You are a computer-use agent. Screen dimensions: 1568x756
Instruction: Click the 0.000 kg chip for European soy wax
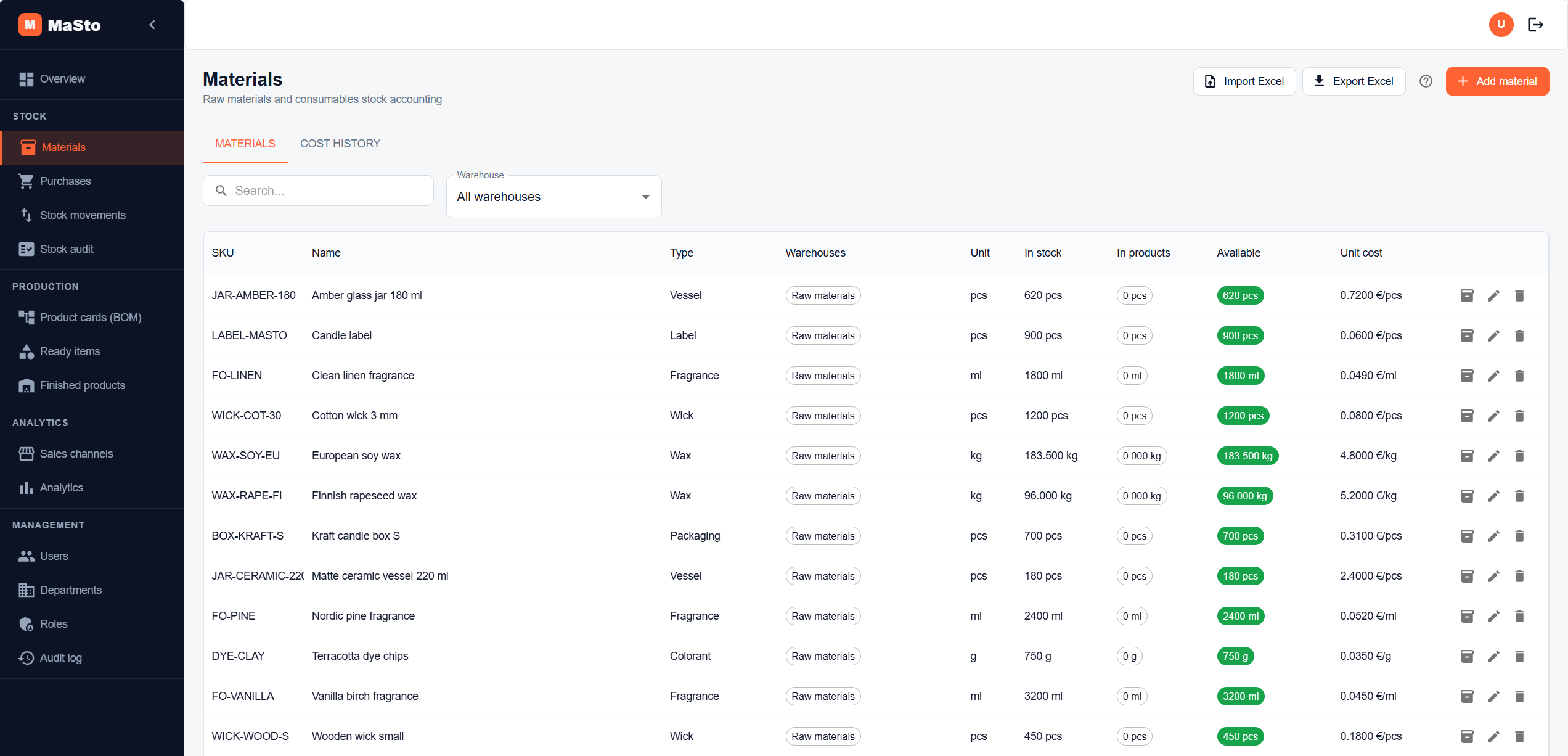(x=1141, y=456)
